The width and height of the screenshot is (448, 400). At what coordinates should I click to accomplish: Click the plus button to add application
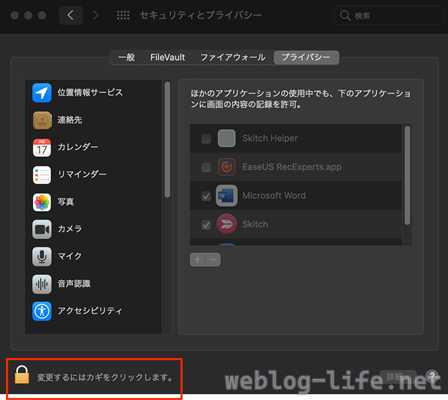[x=198, y=260]
